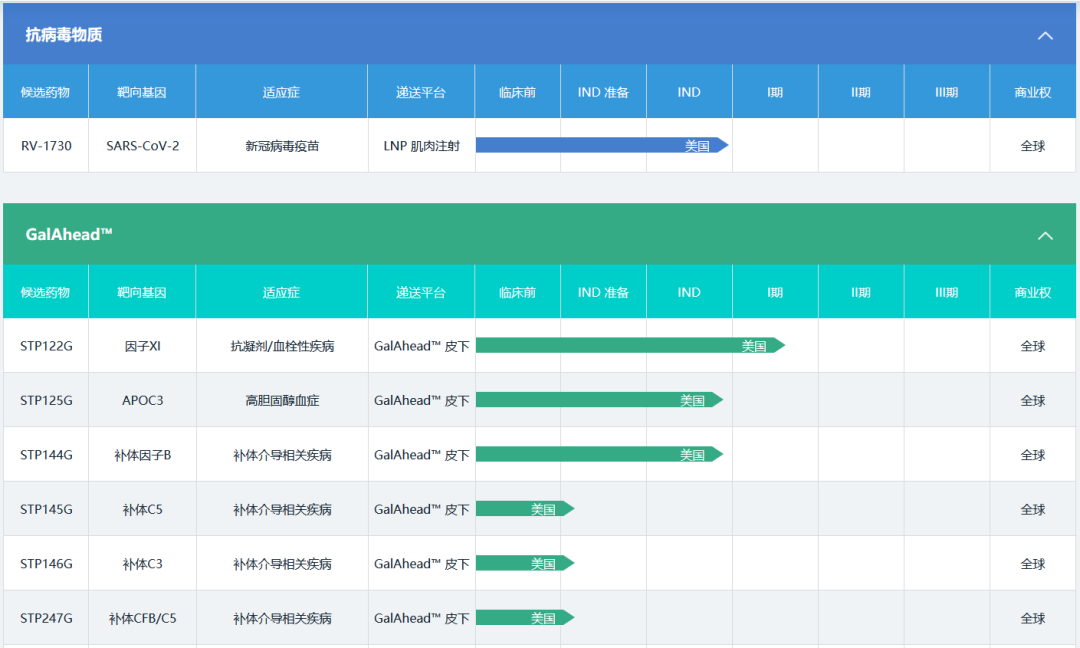Click GalAhead™ 皮下 in STP125G row
Screen dimensions: 1080x648
(422, 400)
